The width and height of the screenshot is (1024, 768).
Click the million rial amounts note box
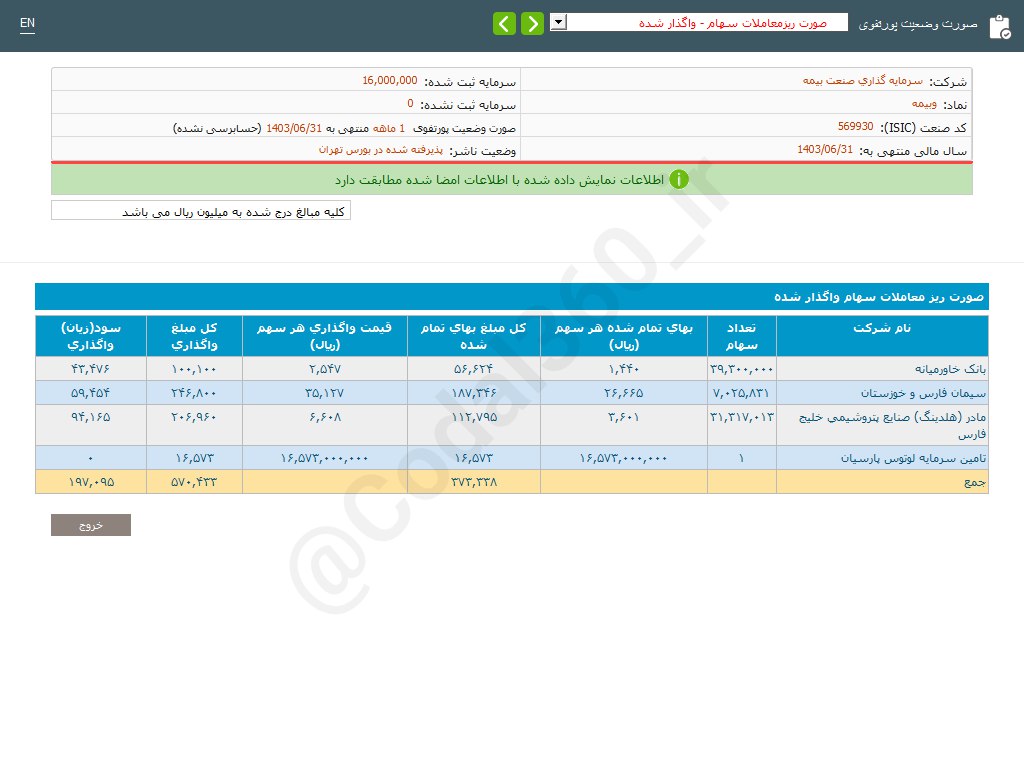(201, 211)
